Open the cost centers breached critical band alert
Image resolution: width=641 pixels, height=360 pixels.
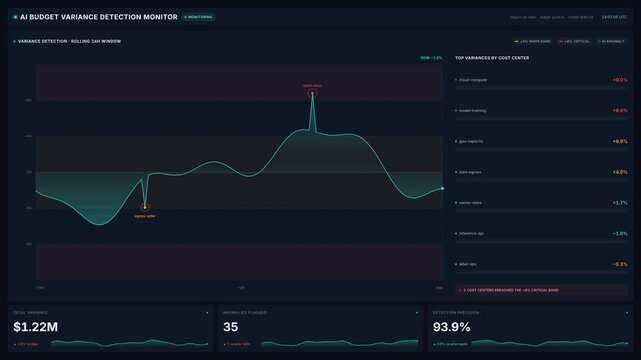[x=541, y=290]
